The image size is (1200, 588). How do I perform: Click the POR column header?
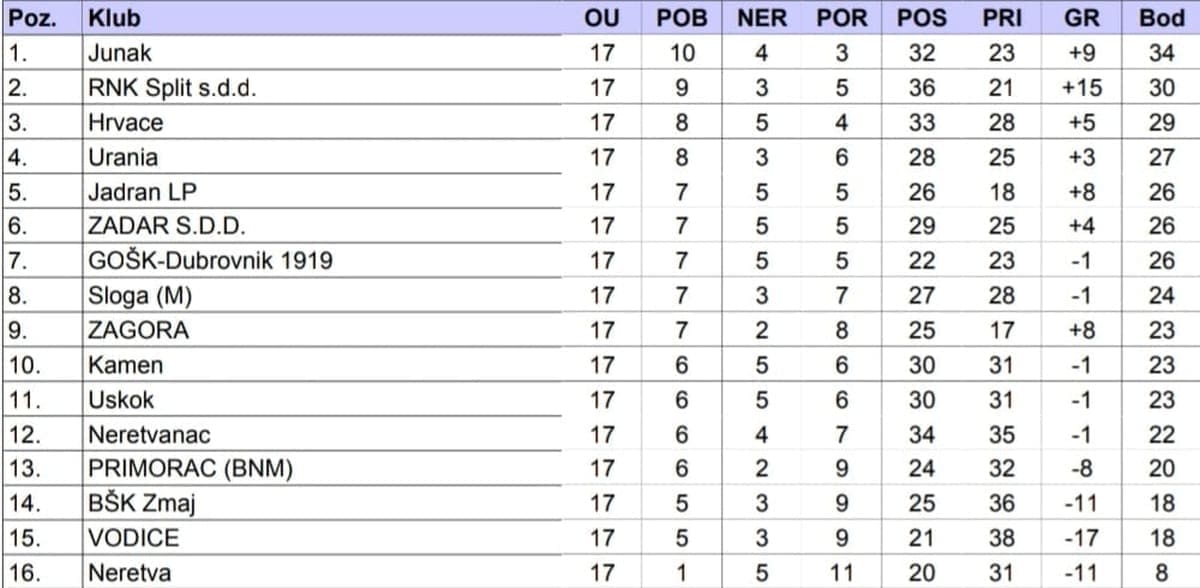[841, 18]
